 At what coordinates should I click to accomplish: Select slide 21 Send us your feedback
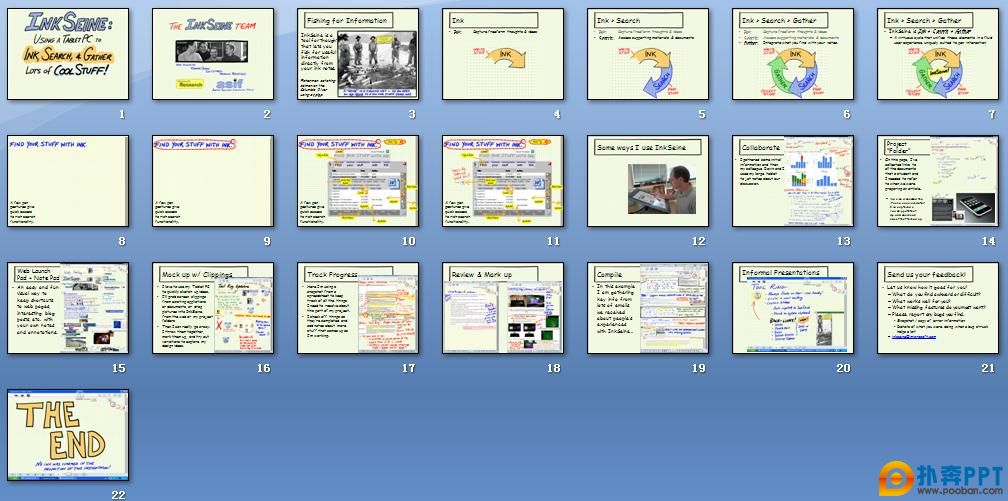point(938,307)
